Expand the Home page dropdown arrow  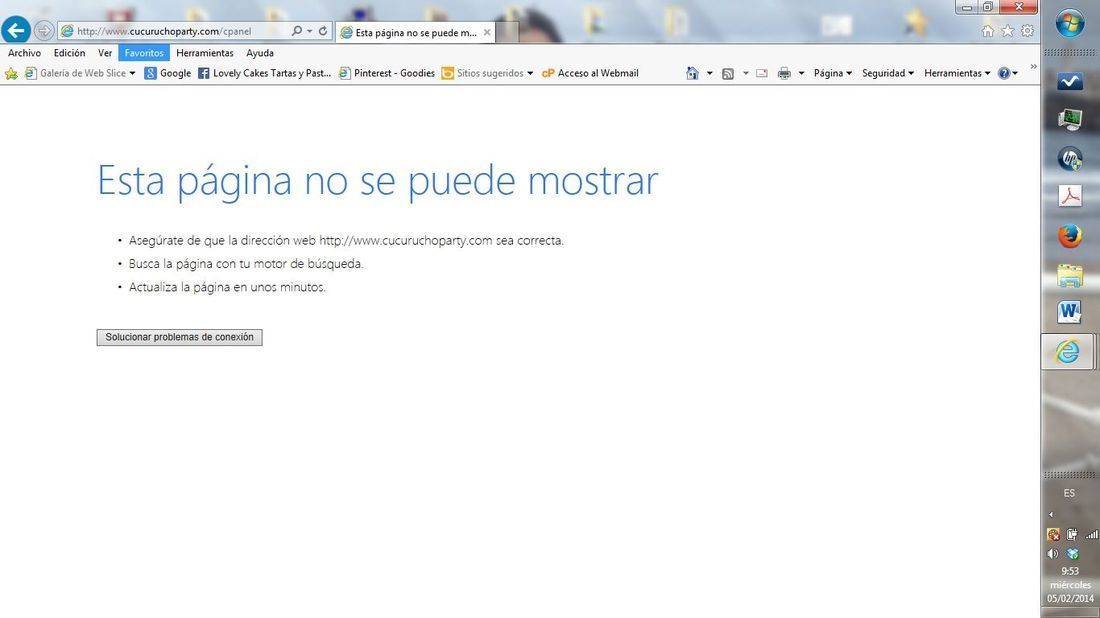coord(709,73)
